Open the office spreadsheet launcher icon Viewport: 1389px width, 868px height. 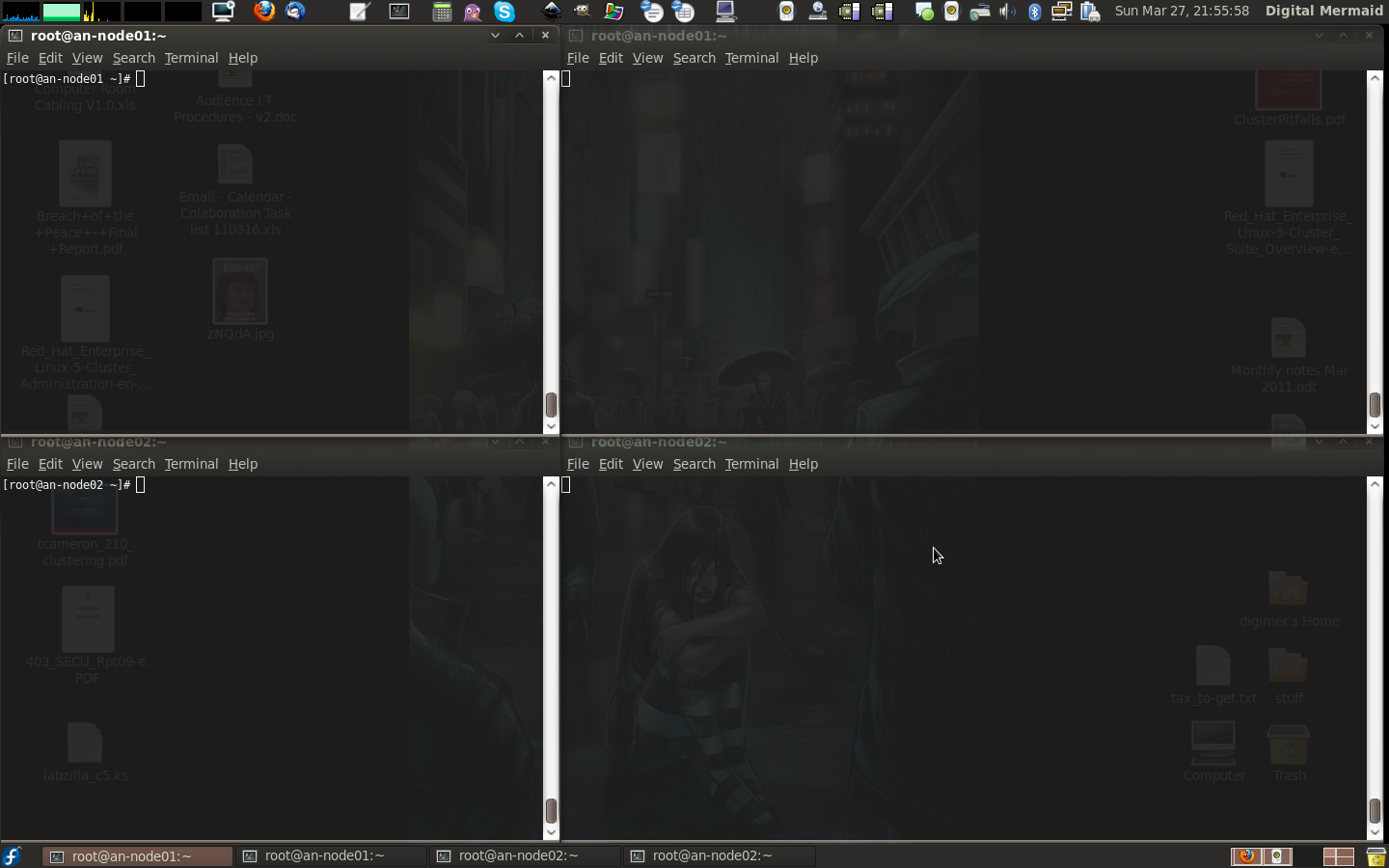(683, 12)
